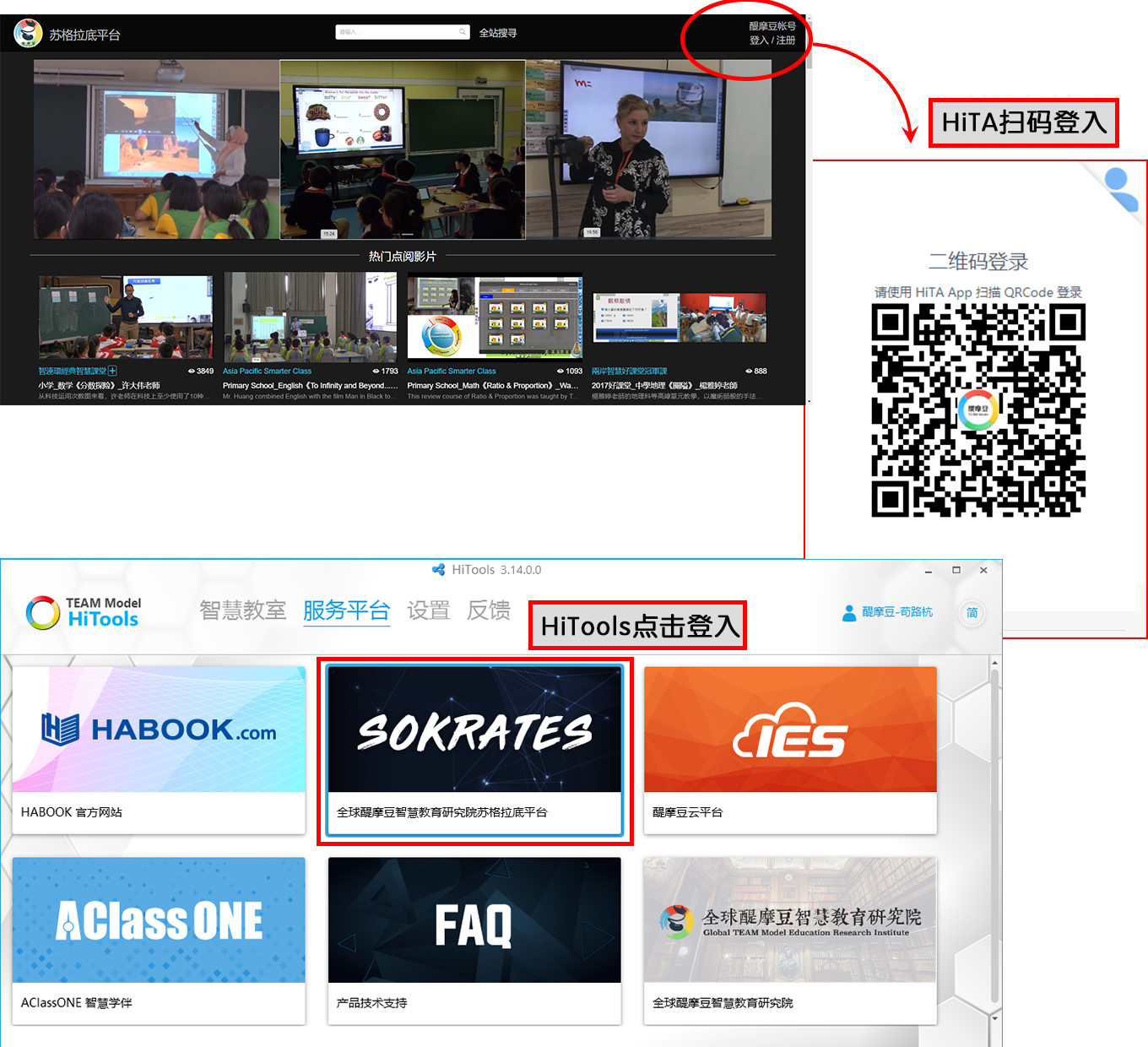Screen dimensions: 1148x1047
Task: Open the 反馈 tab
Action: click(x=489, y=610)
